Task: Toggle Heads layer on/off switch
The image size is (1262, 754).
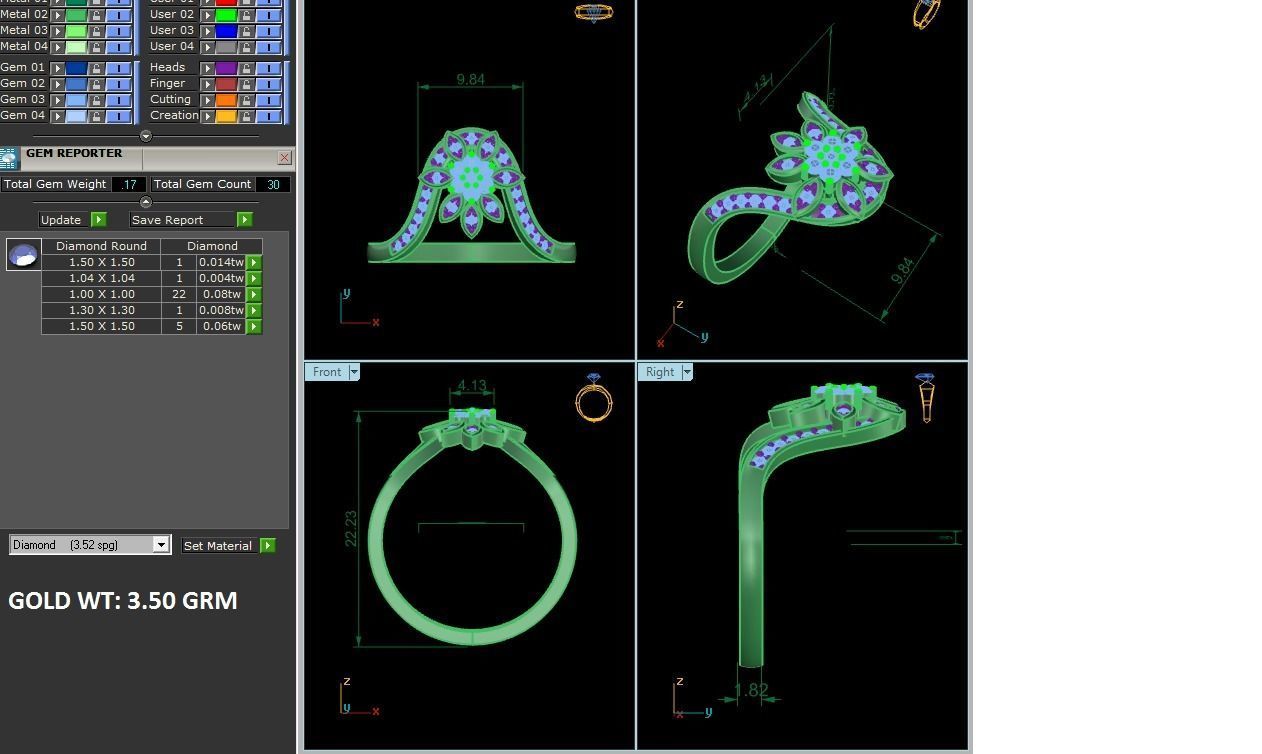Action: pos(269,68)
